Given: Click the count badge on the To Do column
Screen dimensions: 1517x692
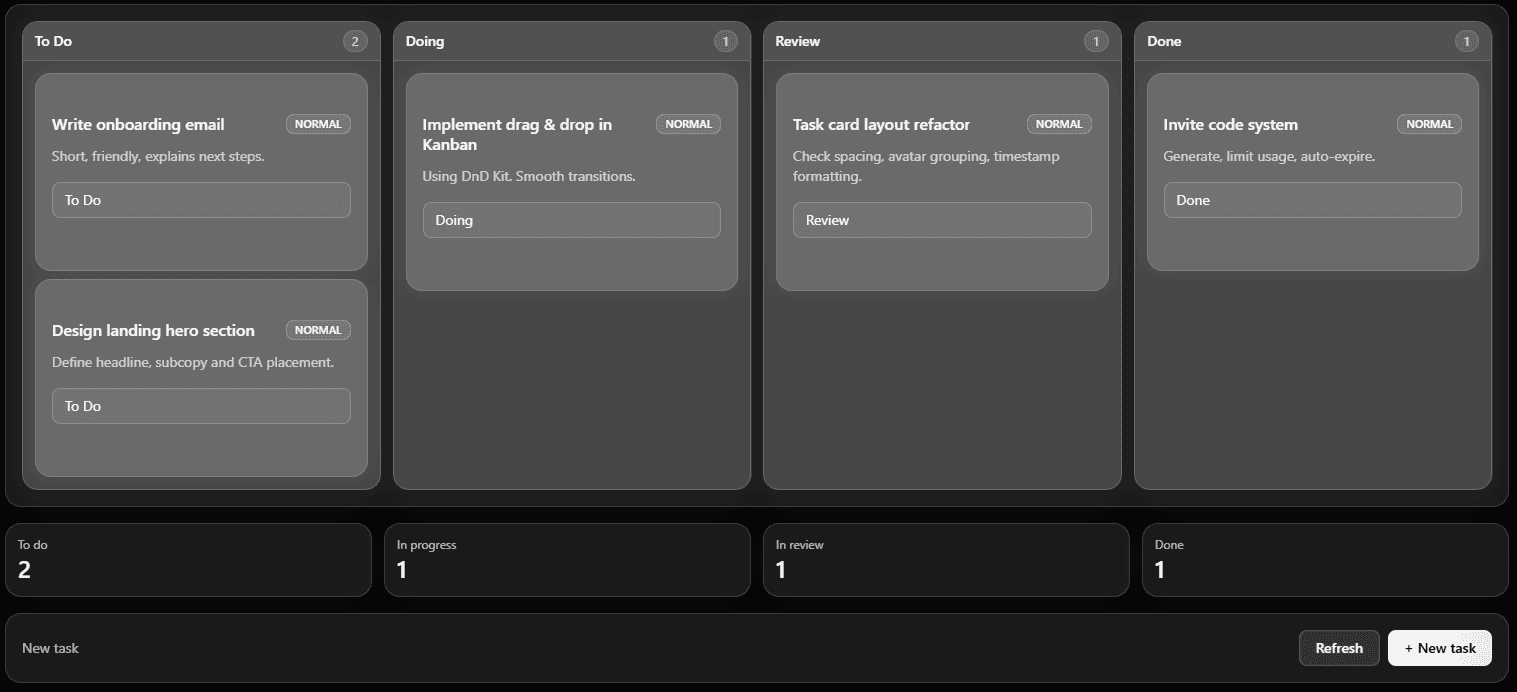Looking at the screenshot, I should click(x=354, y=41).
